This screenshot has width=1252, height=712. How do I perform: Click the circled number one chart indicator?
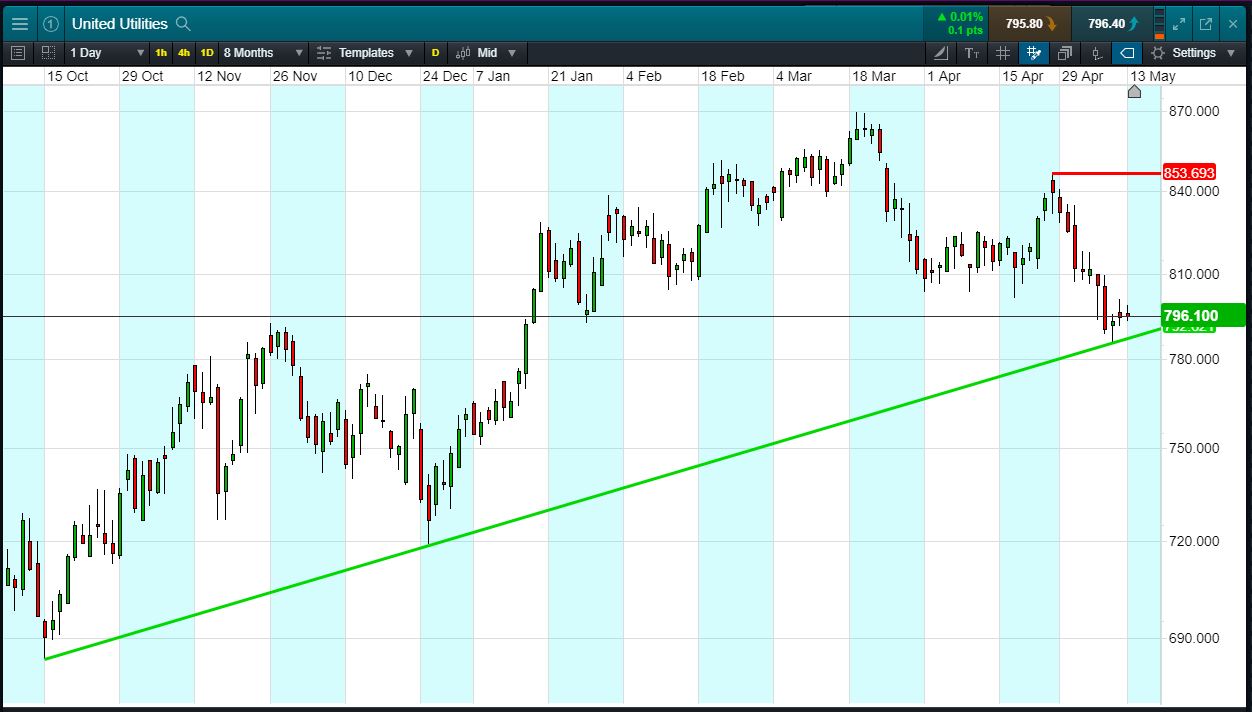click(x=51, y=24)
